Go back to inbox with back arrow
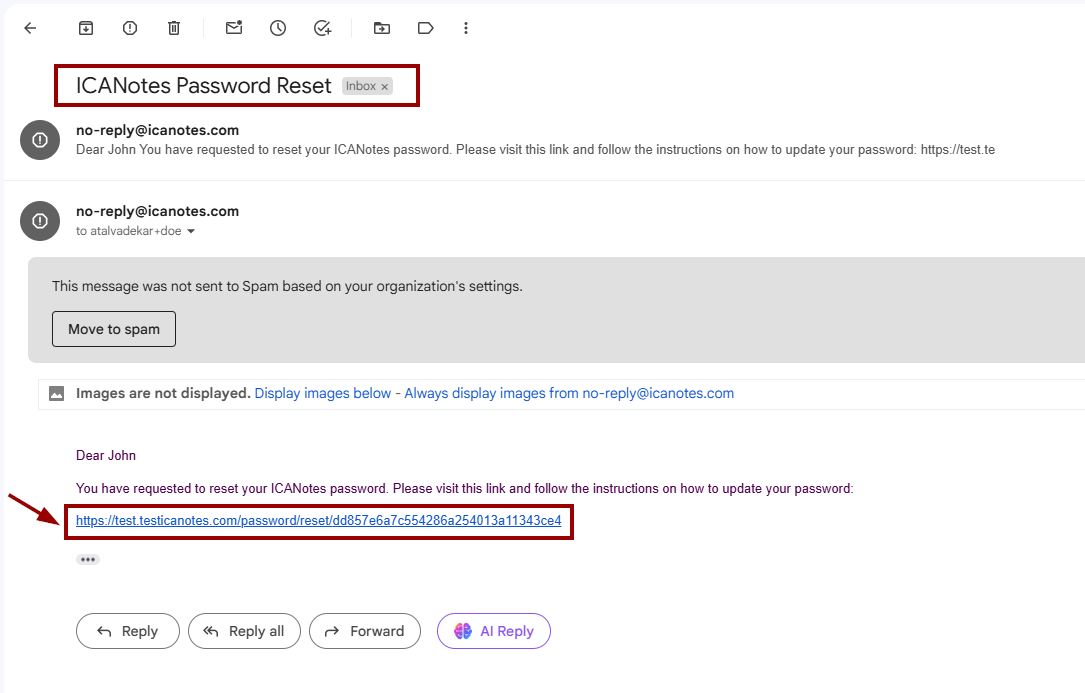1085x693 pixels. pyautogui.click(x=30, y=28)
